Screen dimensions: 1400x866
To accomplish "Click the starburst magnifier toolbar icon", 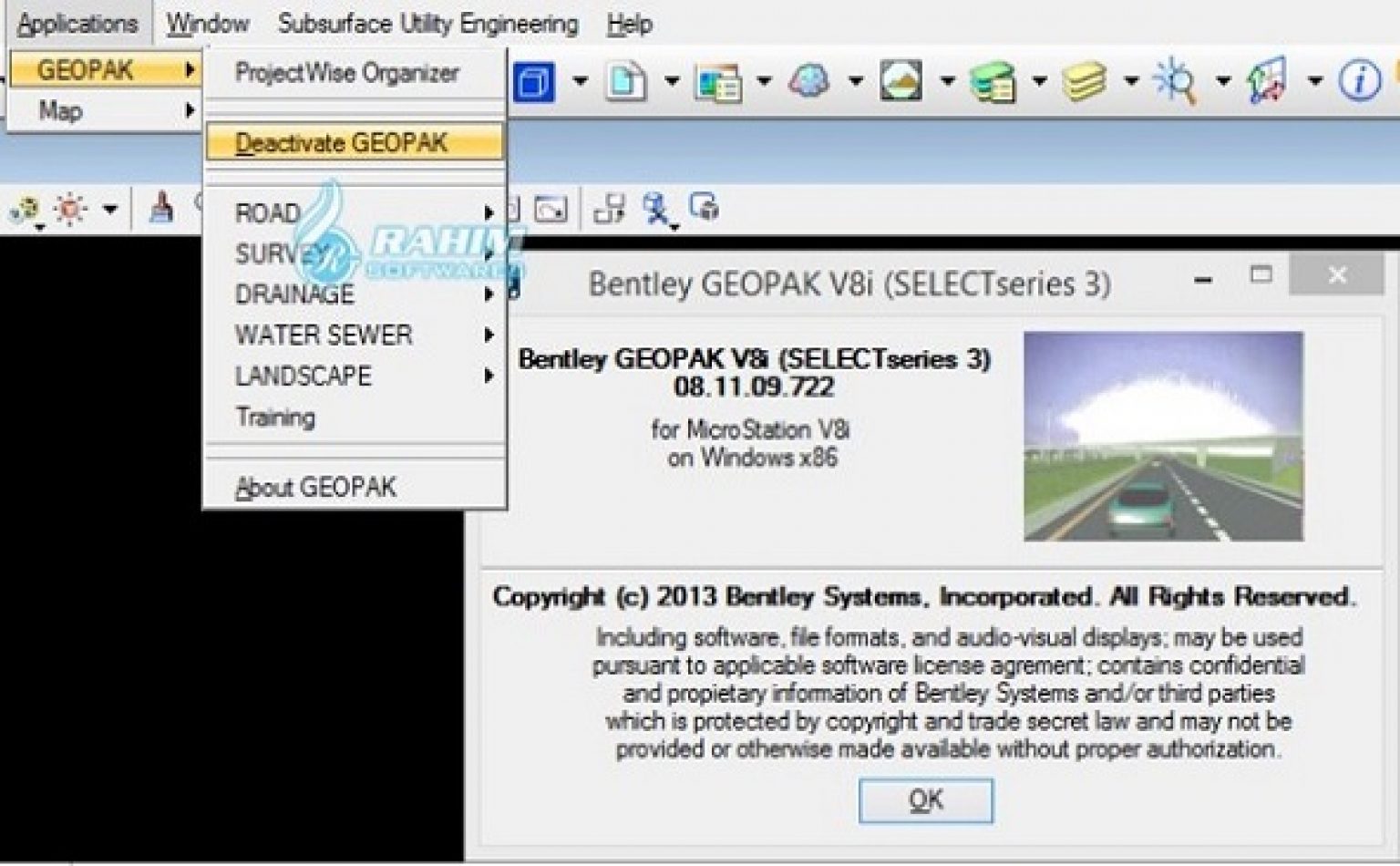I will coord(1176,81).
